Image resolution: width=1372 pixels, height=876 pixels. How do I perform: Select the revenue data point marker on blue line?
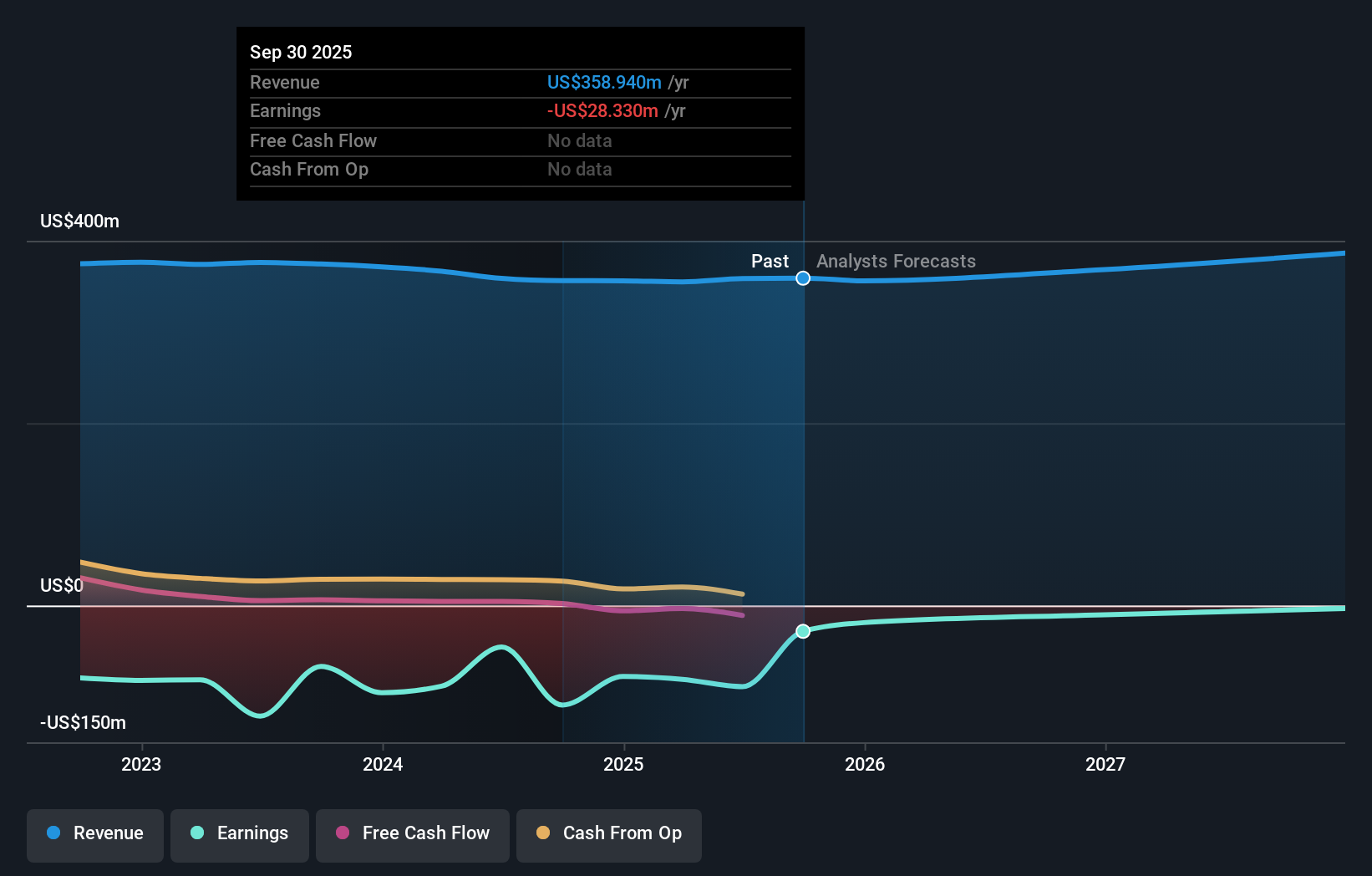pyautogui.click(x=803, y=278)
